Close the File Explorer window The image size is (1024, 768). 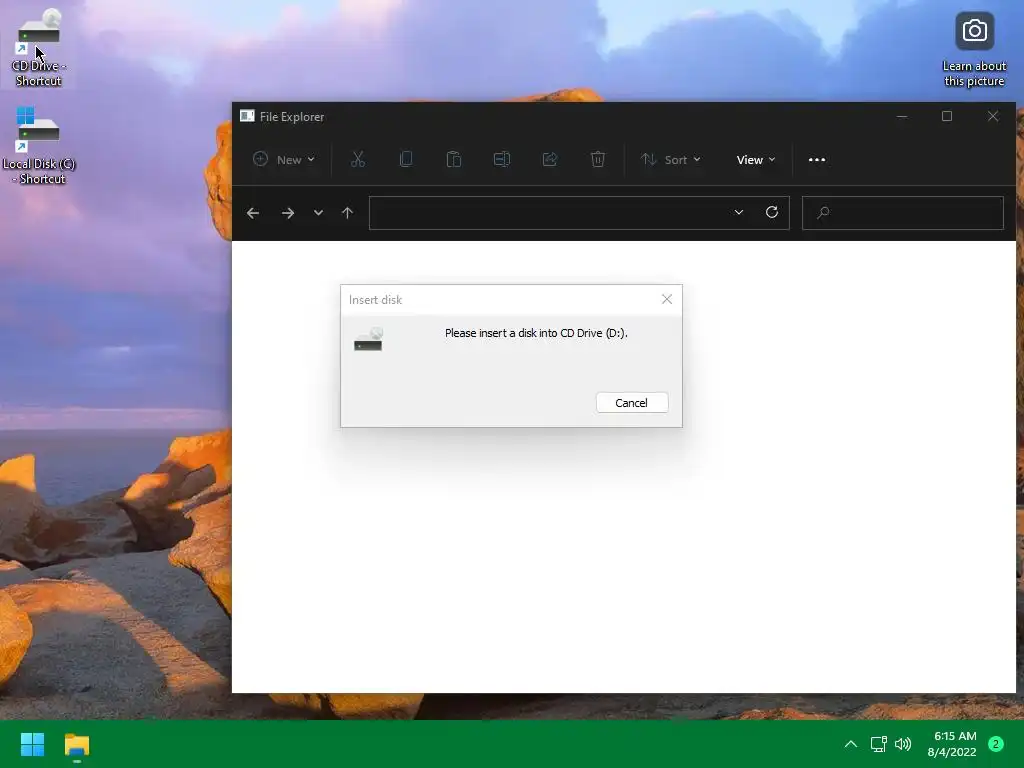coord(993,116)
